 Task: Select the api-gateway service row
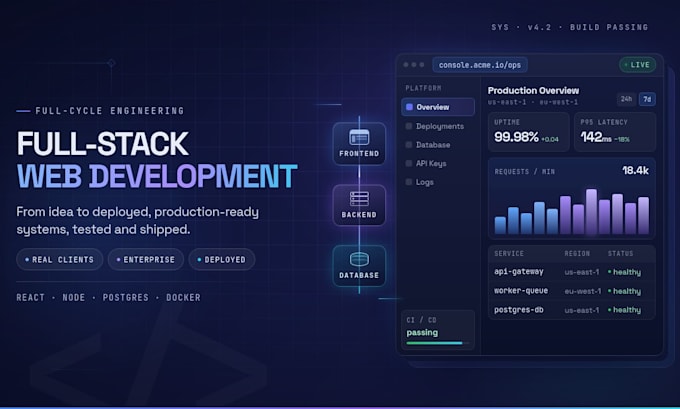click(x=572, y=272)
